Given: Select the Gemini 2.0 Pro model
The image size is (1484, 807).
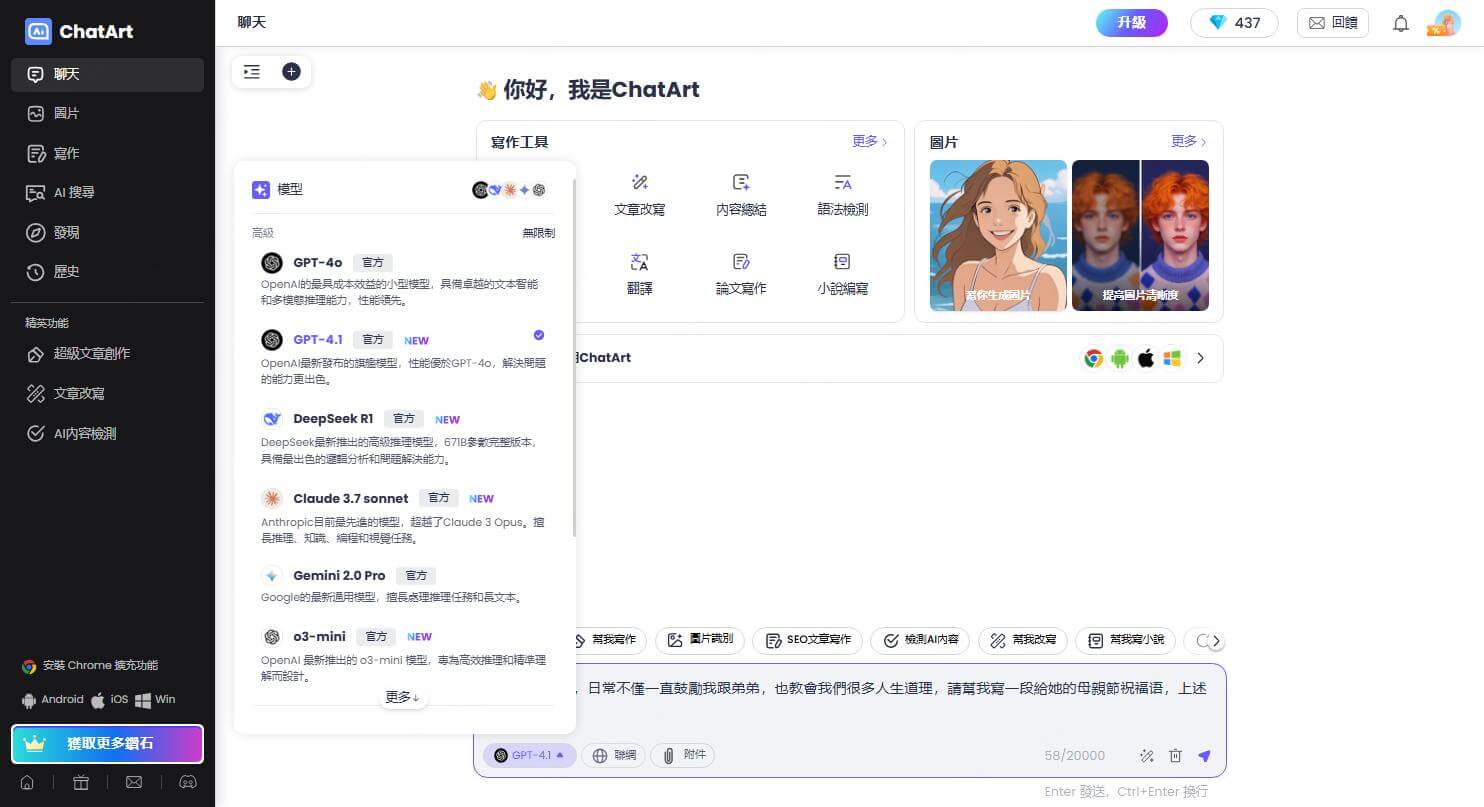Looking at the screenshot, I should pyautogui.click(x=404, y=585).
